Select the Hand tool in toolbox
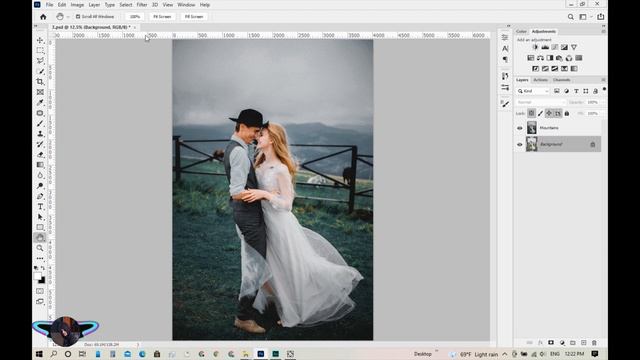Viewport: 640px width, 360px height. coord(40,238)
